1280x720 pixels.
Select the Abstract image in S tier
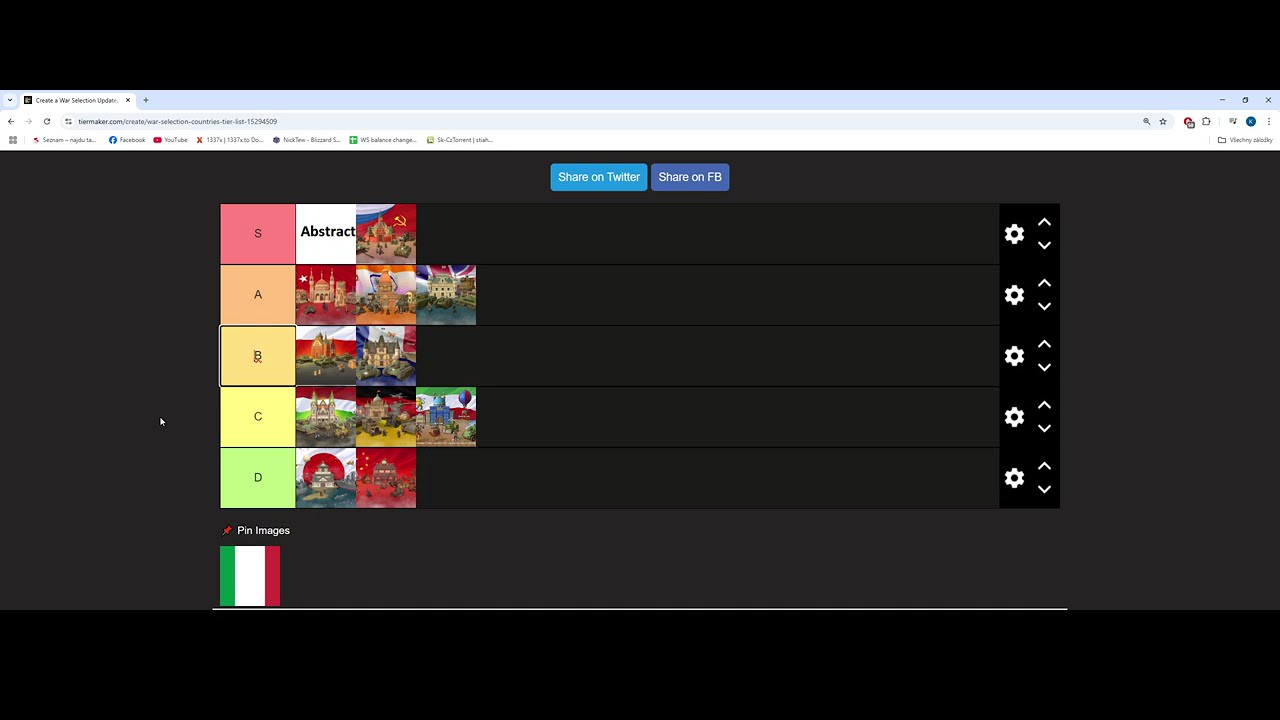pos(326,234)
